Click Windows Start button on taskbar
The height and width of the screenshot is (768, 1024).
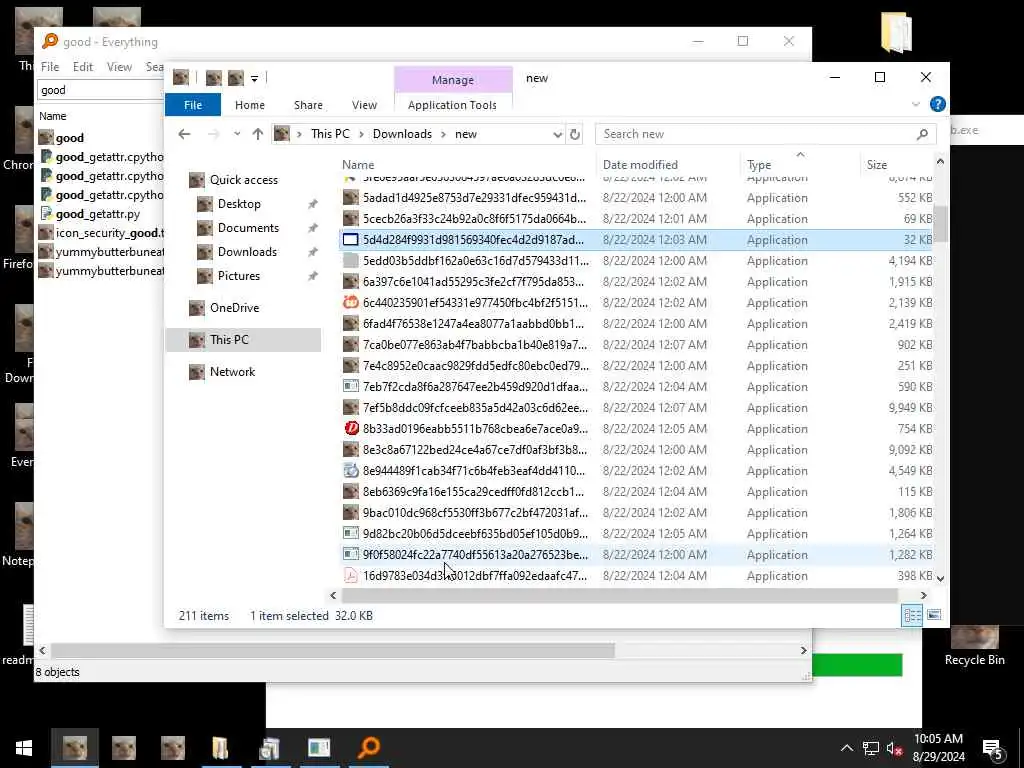pyautogui.click(x=24, y=748)
